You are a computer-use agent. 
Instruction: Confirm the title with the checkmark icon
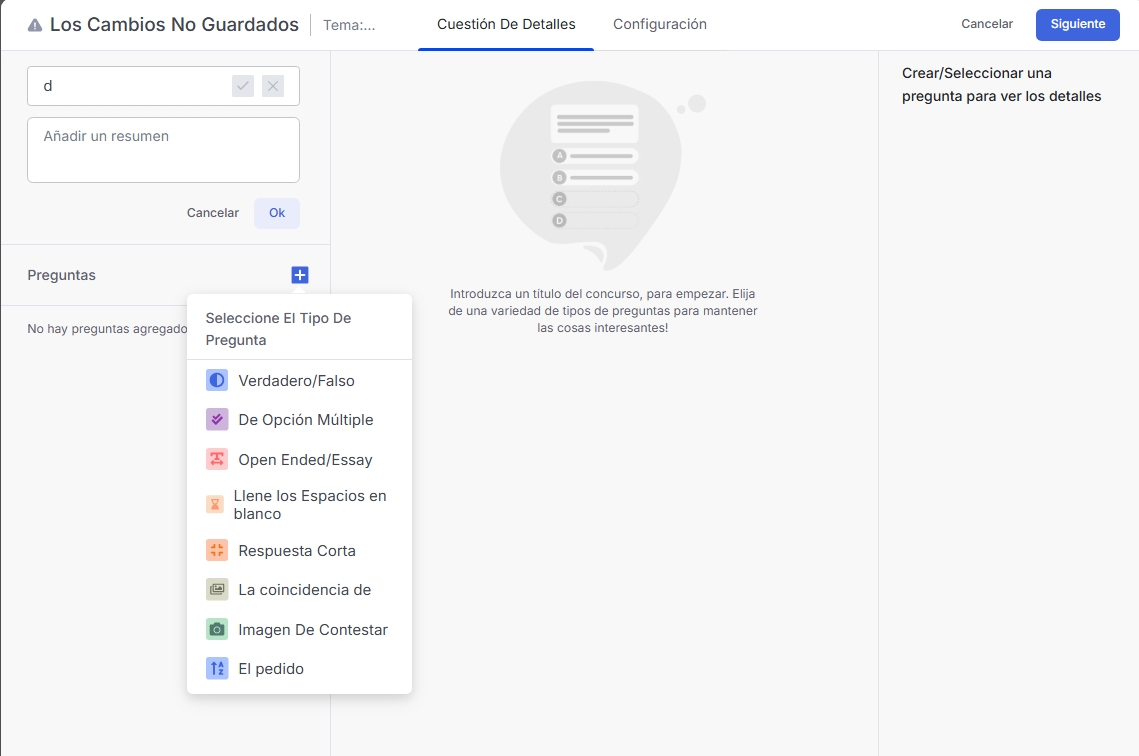tap(243, 86)
